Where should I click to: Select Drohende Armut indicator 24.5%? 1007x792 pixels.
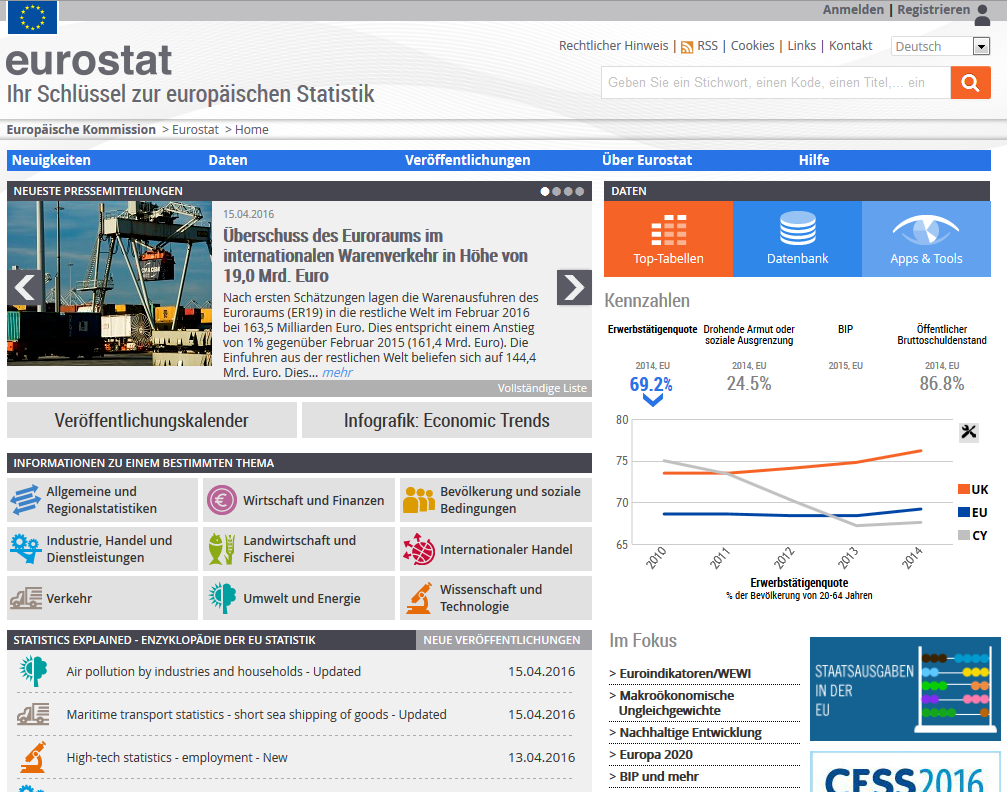point(749,383)
